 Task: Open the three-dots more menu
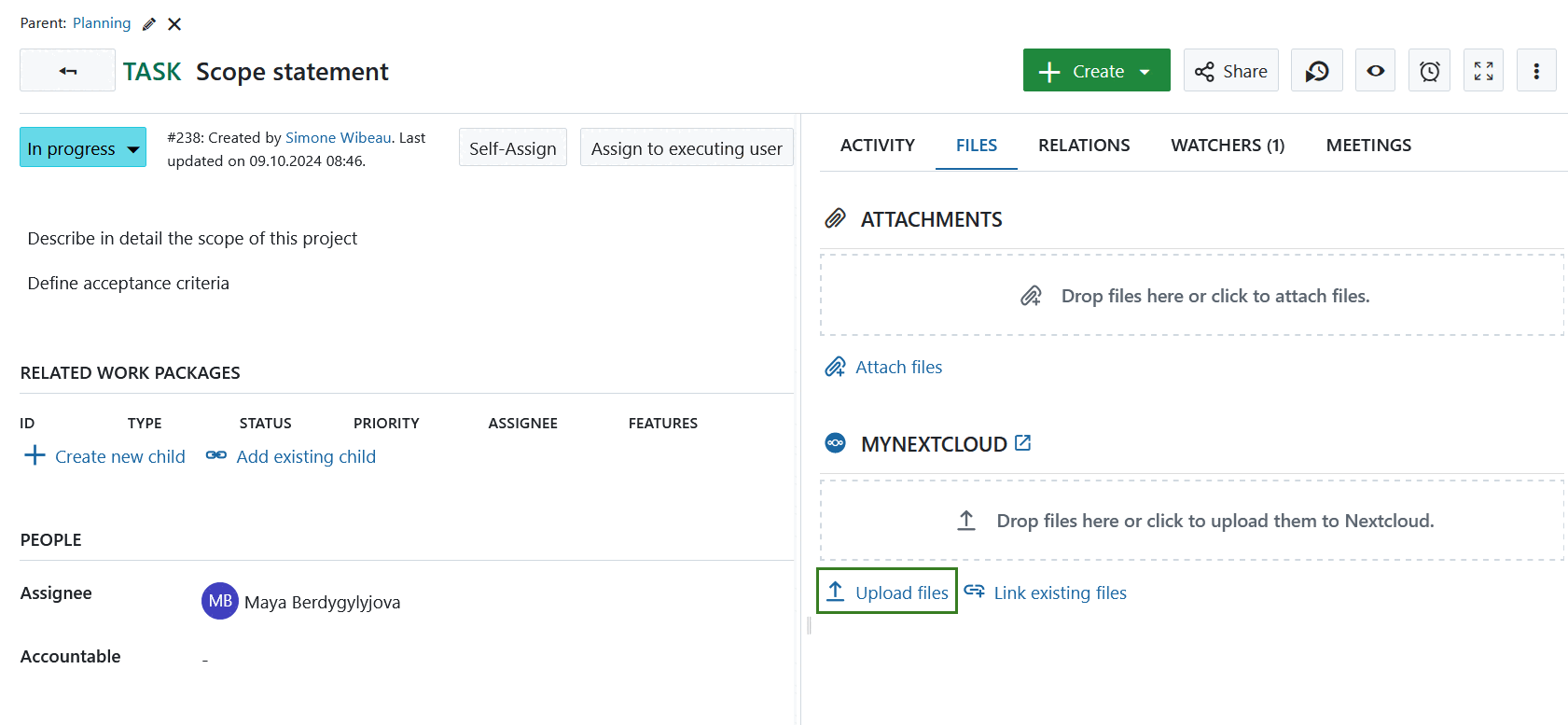tap(1535, 71)
